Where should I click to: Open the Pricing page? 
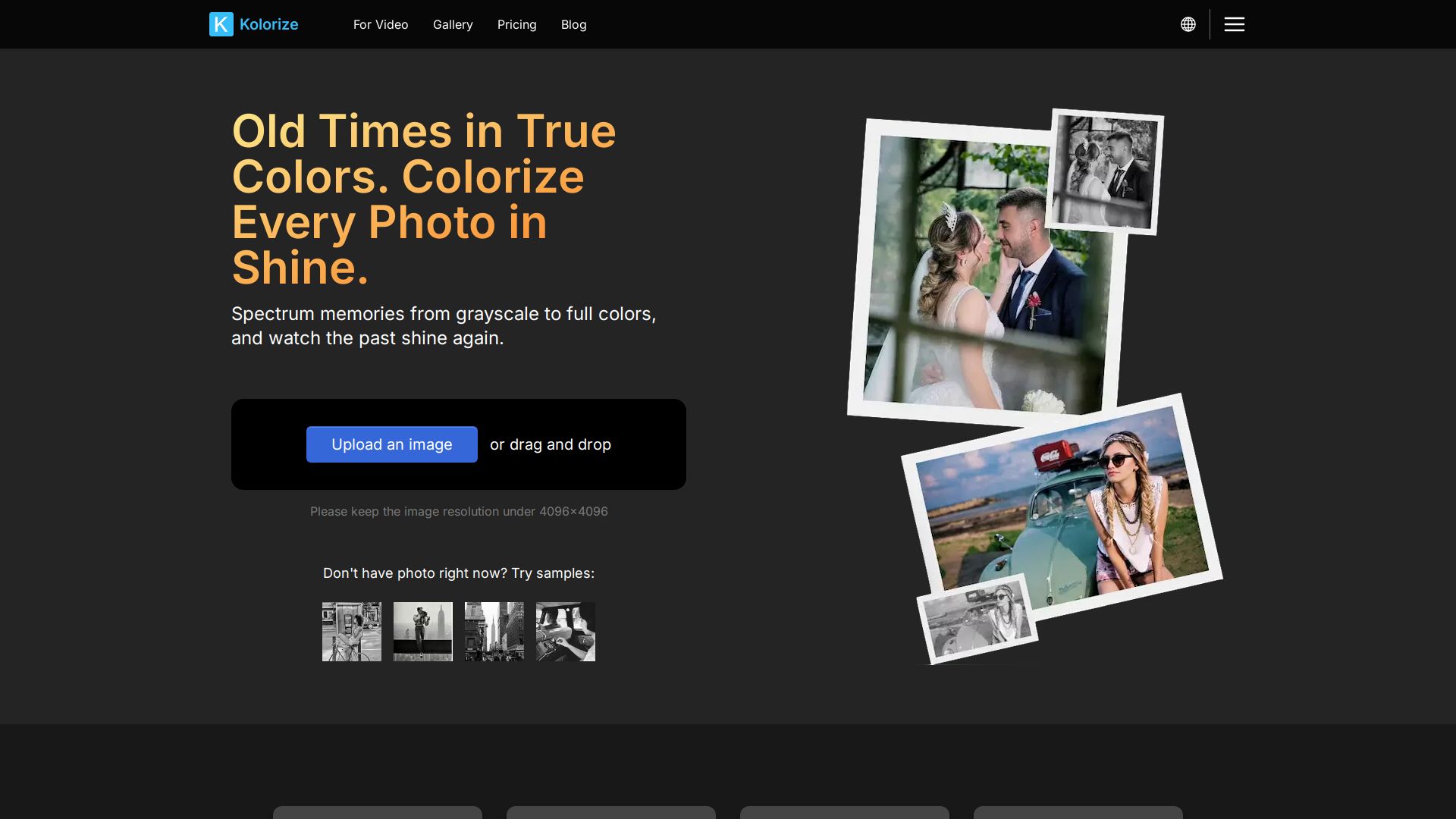point(516,24)
